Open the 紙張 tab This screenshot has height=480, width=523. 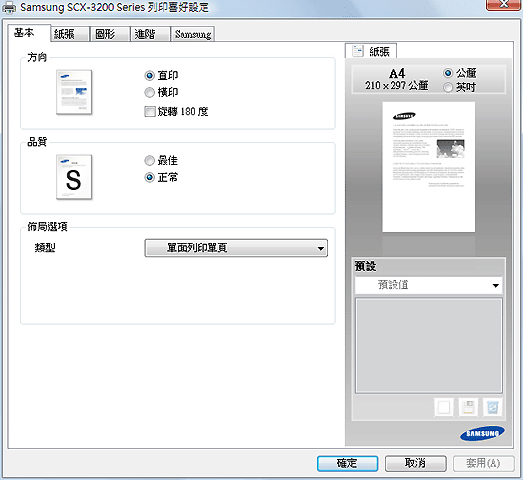click(70, 34)
